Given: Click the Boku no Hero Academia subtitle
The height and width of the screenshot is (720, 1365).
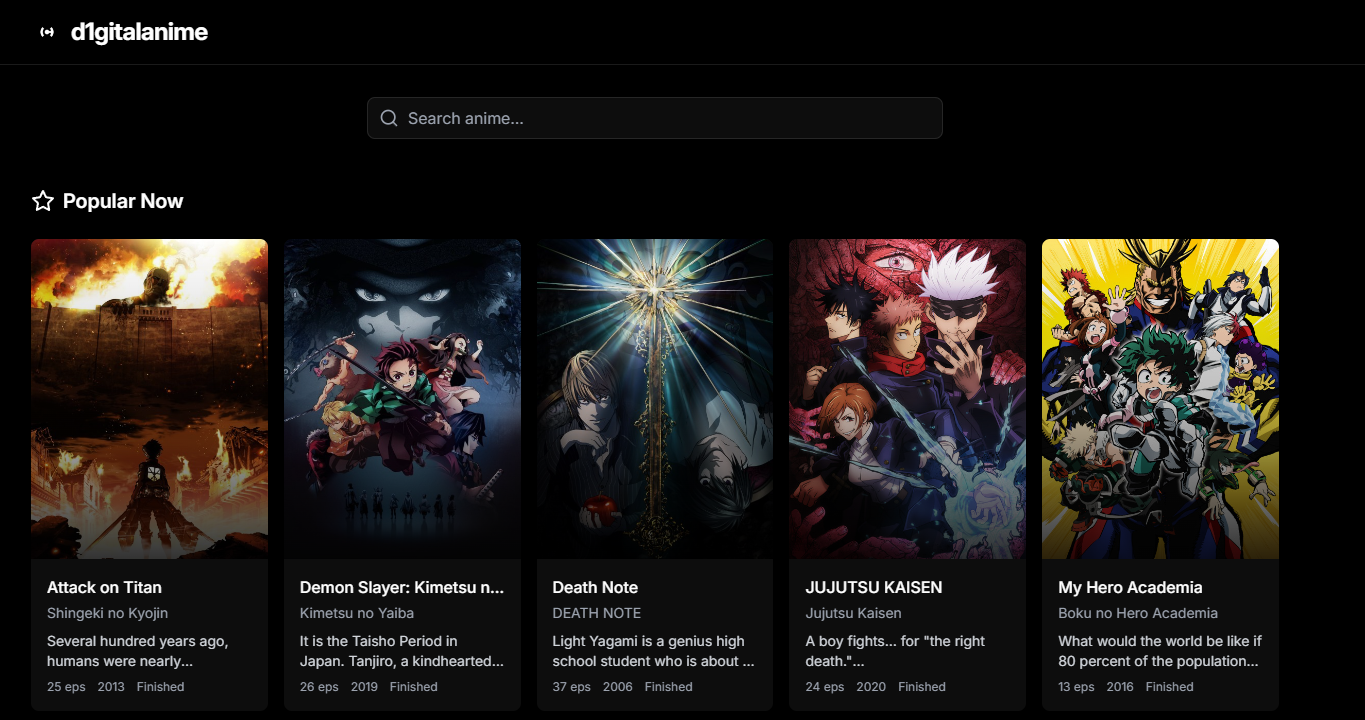Looking at the screenshot, I should pyautogui.click(x=1138, y=613).
